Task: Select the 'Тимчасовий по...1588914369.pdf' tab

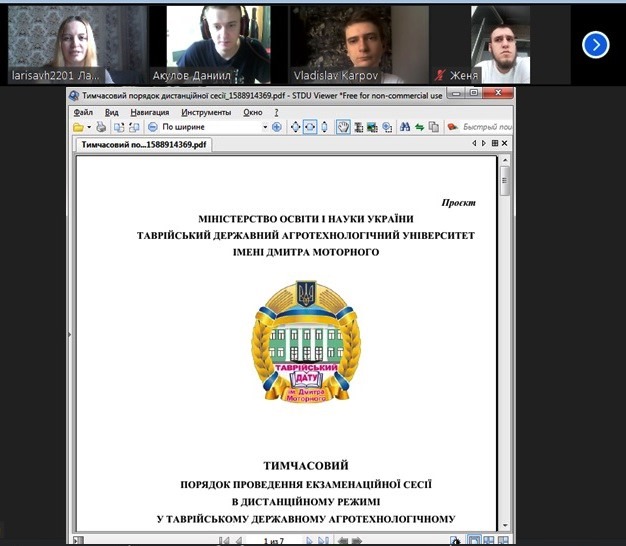Action: [x=143, y=144]
